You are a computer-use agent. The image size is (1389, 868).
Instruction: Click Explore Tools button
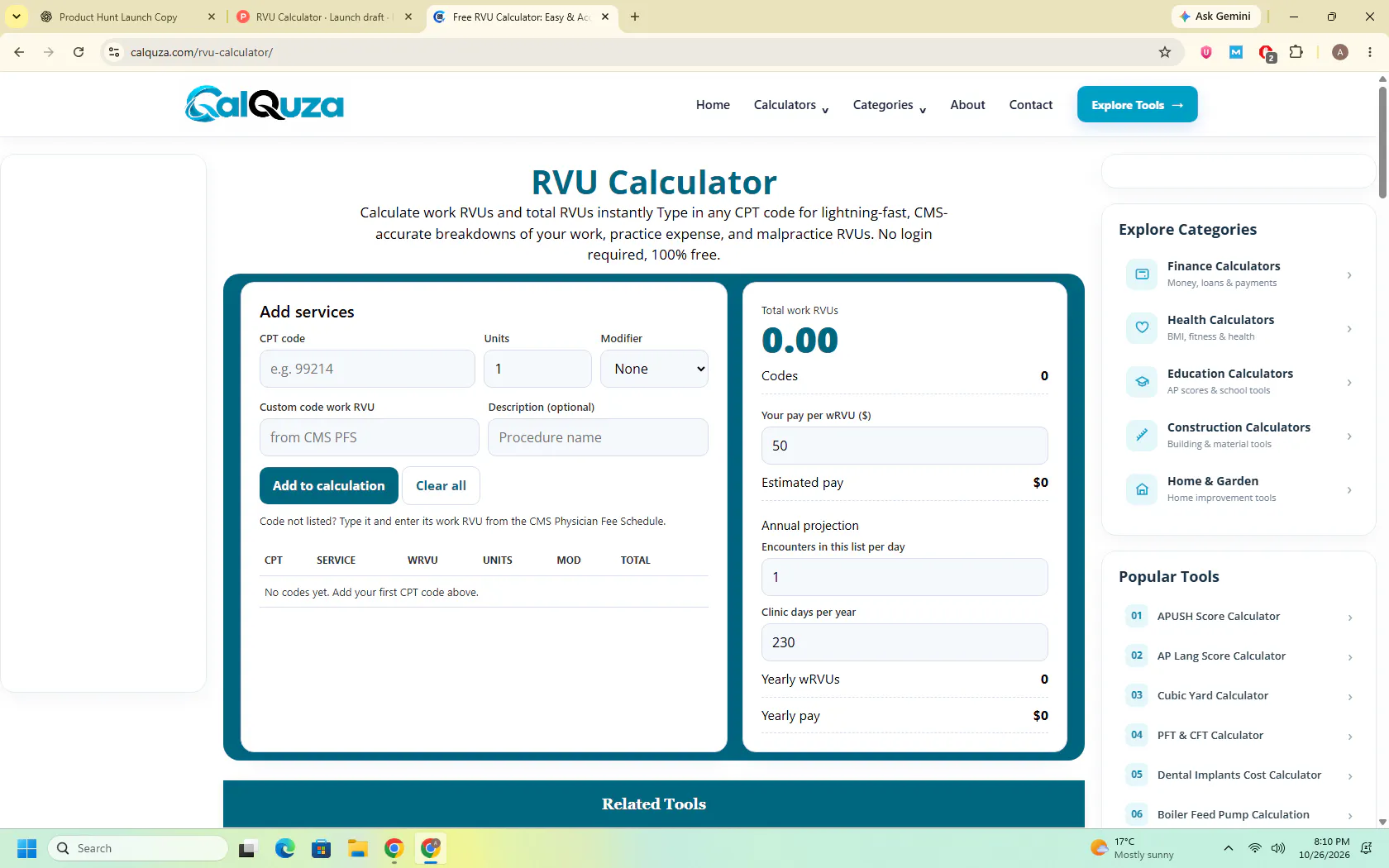(1137, 104)
